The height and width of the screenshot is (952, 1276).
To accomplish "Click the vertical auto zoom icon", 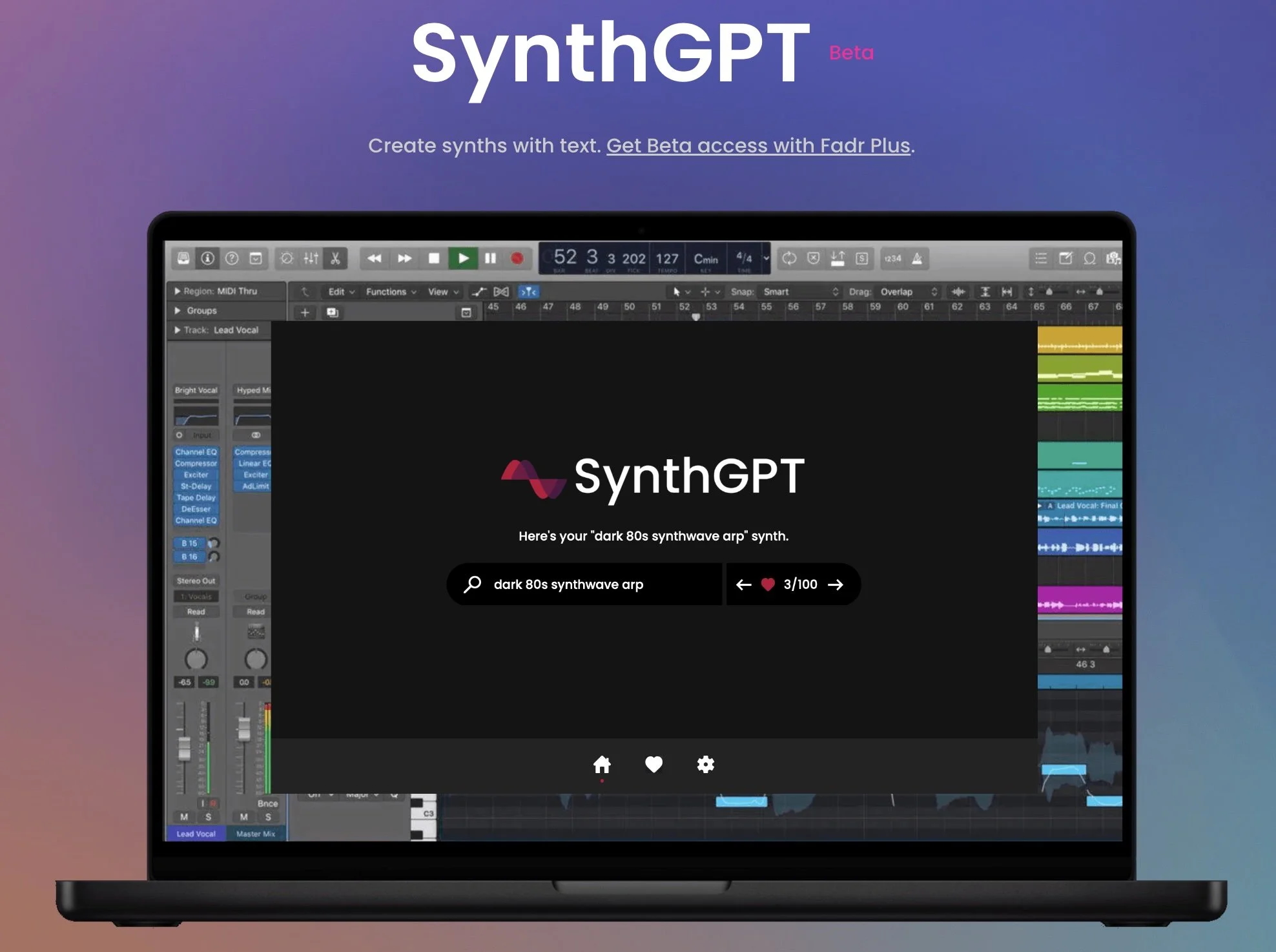I will [x=985, y=292].
